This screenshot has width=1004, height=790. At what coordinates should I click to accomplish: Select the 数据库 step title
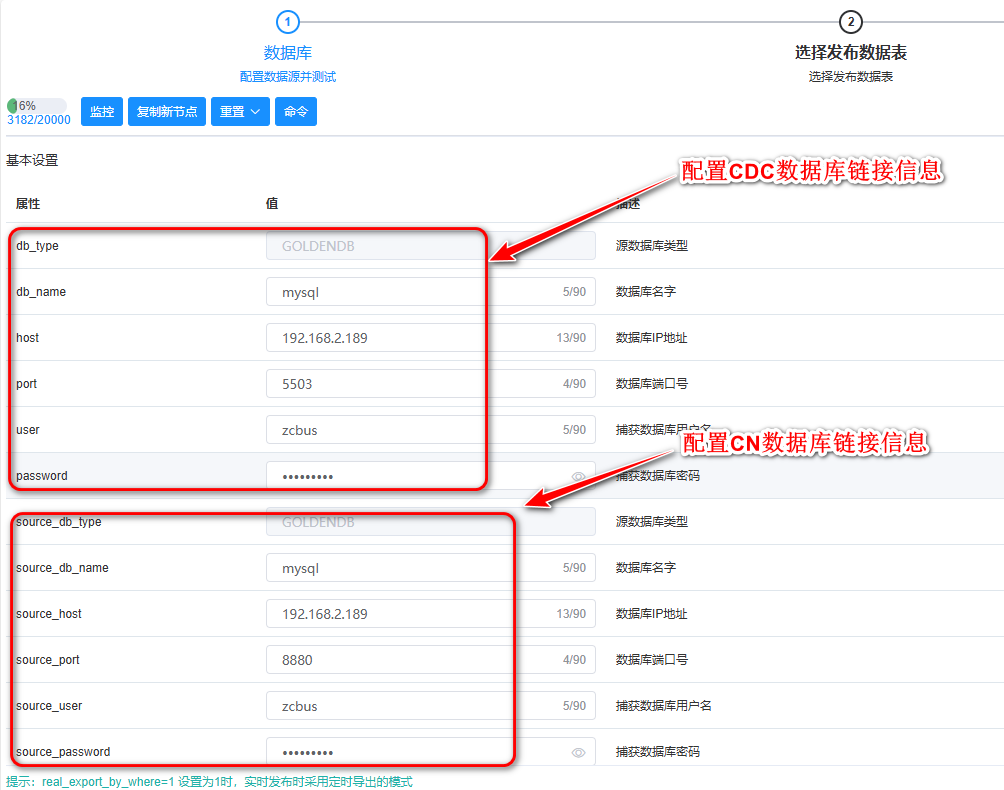coord(287,53)
